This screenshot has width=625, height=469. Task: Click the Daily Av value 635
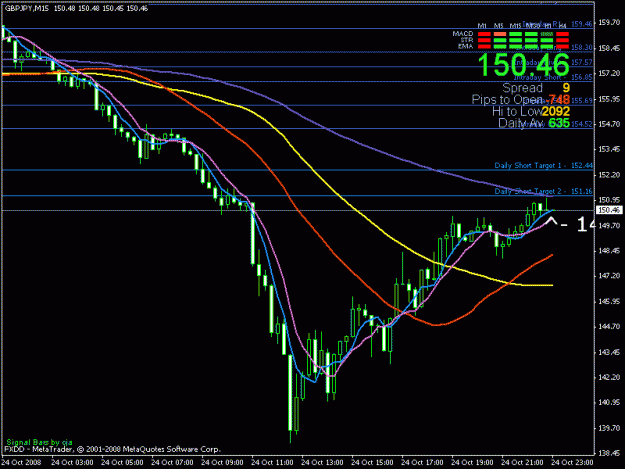[559, 123]
